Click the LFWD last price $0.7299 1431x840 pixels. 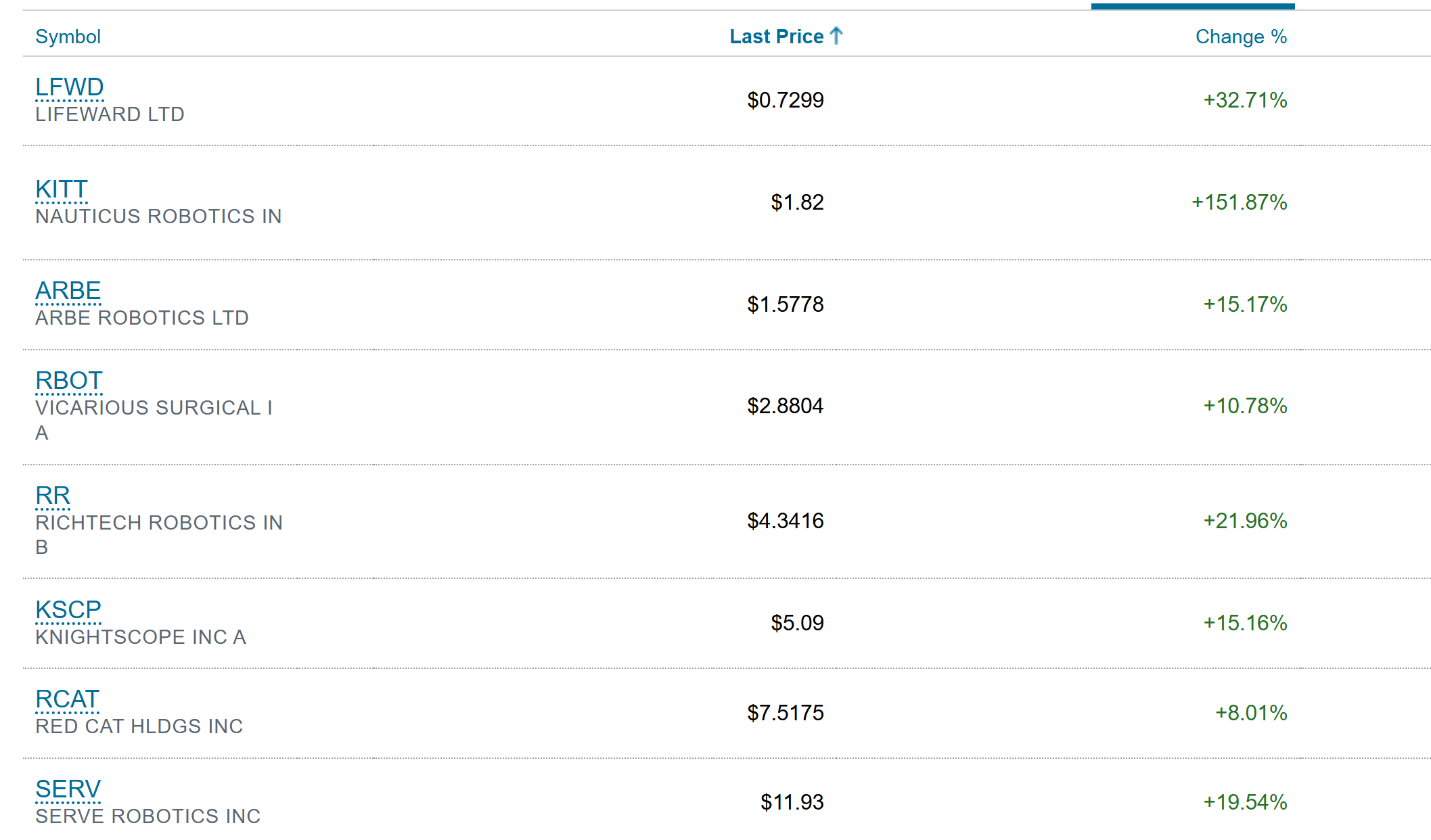pyautogui.click(x=785, y=100)
